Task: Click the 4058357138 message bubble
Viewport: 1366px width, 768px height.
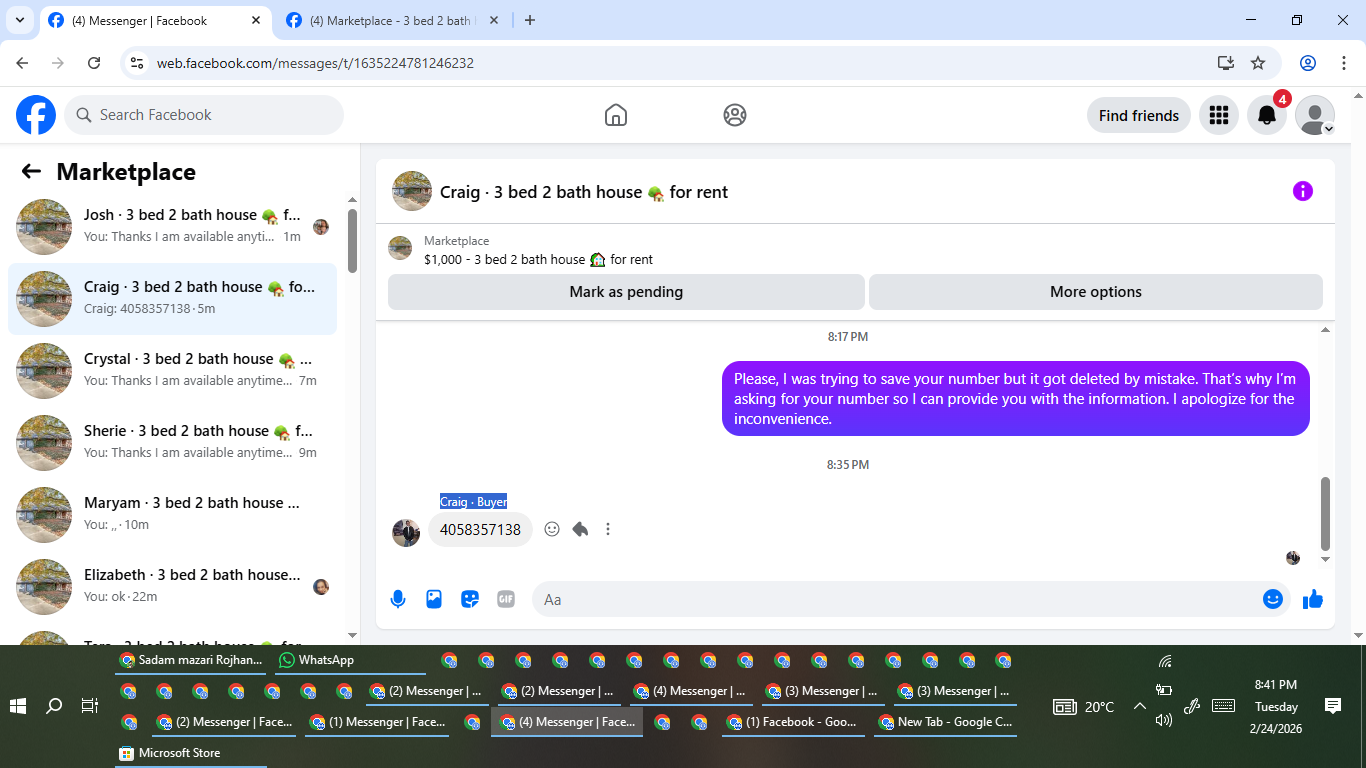Action: point(480,530)
